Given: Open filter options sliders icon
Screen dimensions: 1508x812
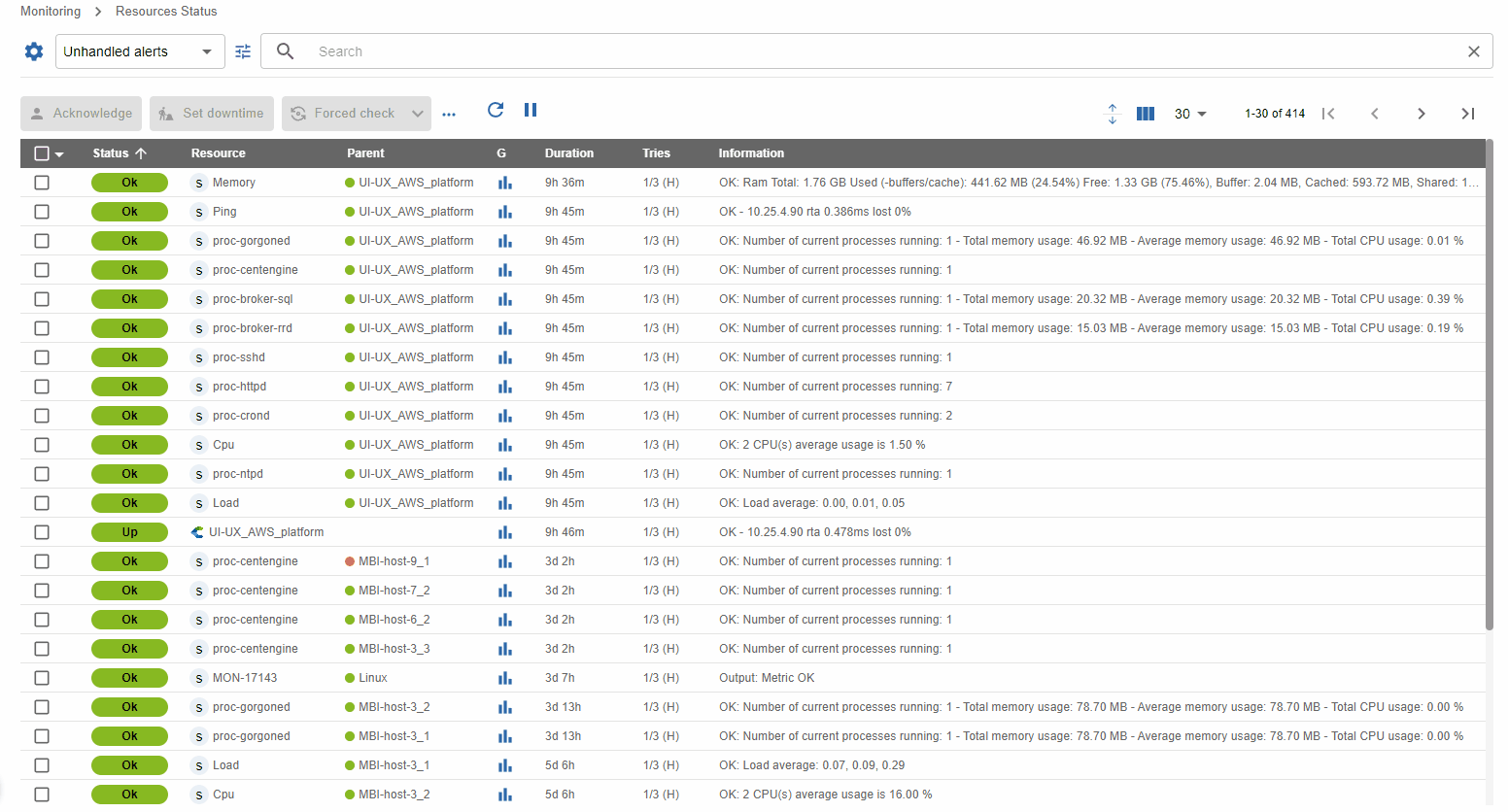Looking at the screenshot, I should (x=243, y=51).
